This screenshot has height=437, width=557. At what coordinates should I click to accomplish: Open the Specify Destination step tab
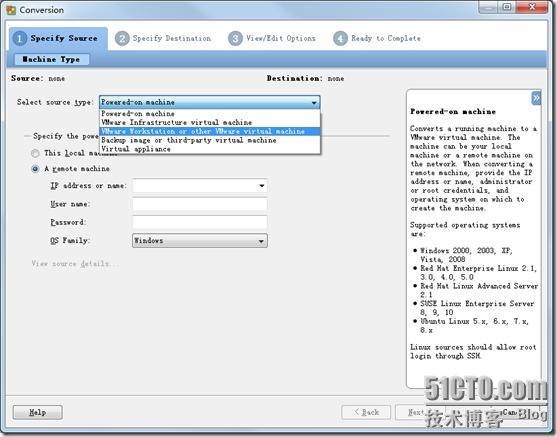(x=163, y=38)
